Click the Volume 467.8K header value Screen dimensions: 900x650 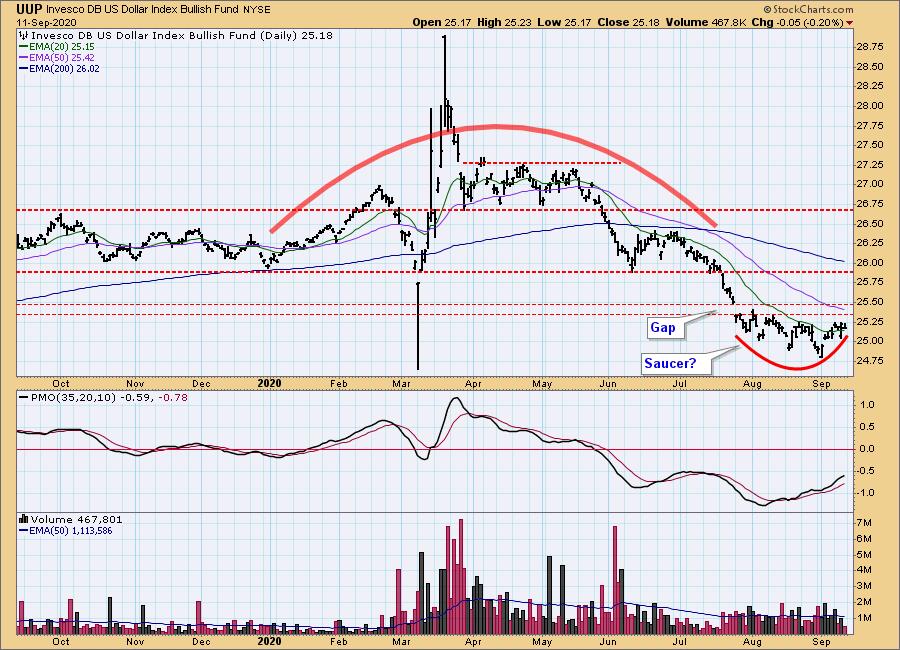click(x=706, y=22)
